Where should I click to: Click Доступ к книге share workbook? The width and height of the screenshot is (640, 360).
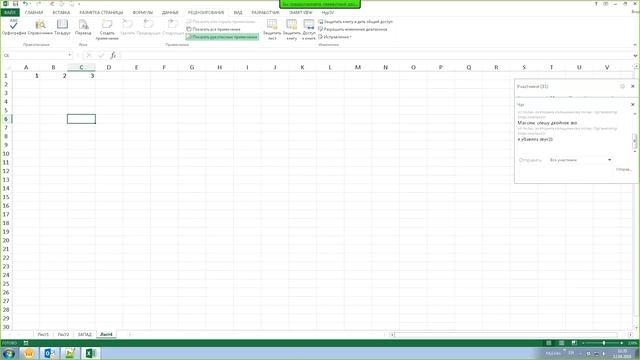pos(309,29)
